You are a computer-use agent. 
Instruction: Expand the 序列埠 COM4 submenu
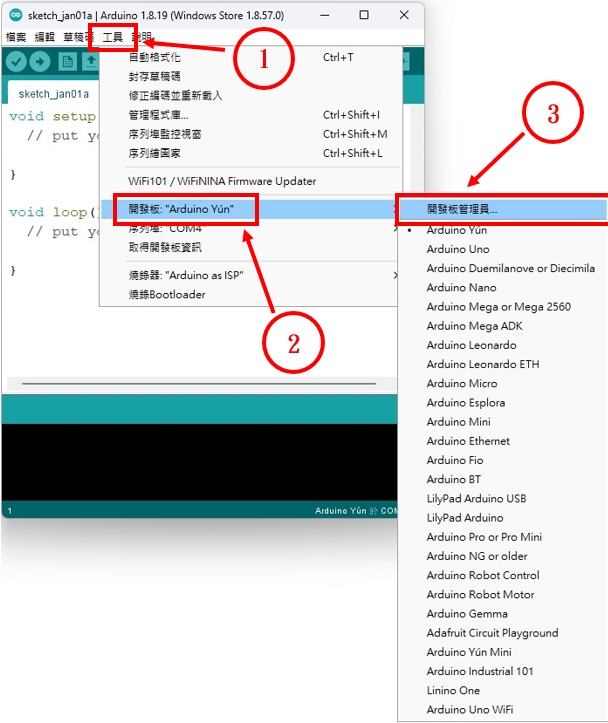pyautogui.click(x=249, y=228)
